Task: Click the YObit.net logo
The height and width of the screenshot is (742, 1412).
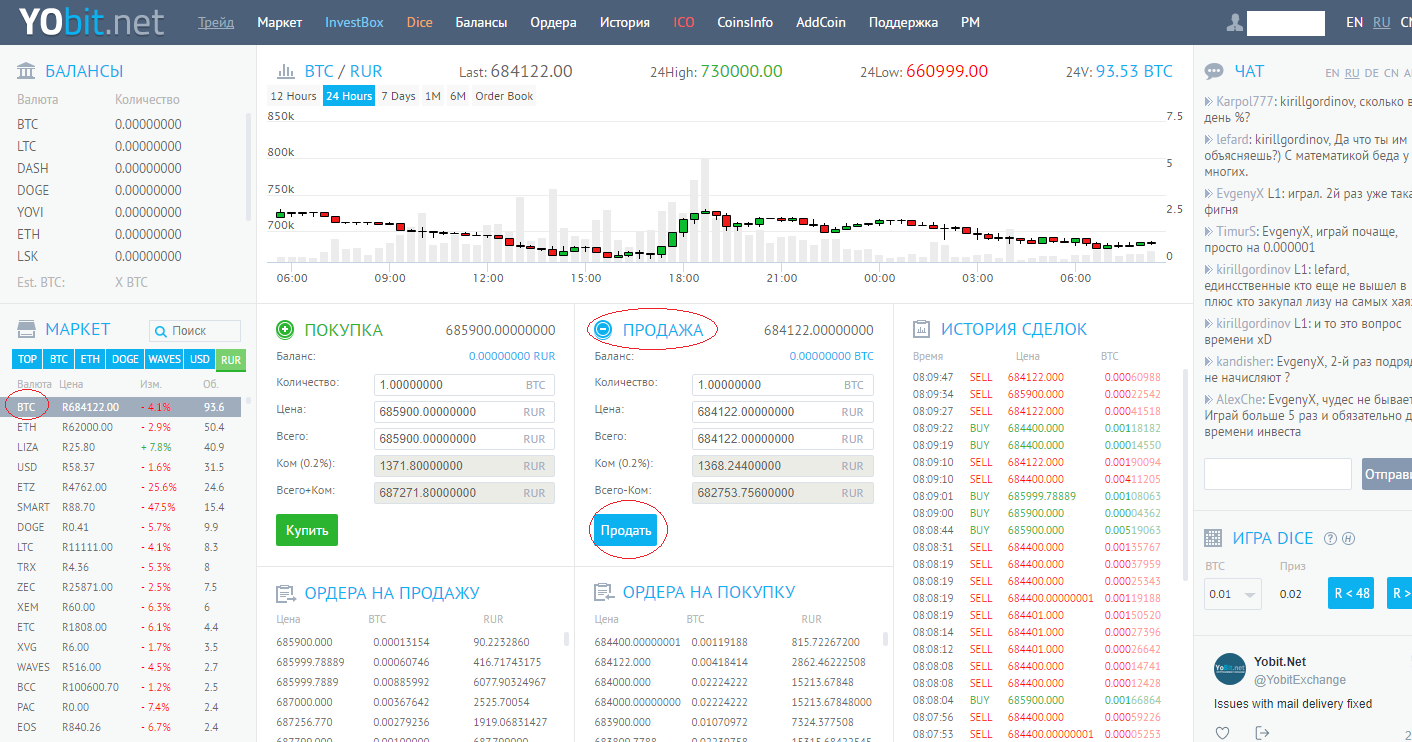Action: click(92, 22)
